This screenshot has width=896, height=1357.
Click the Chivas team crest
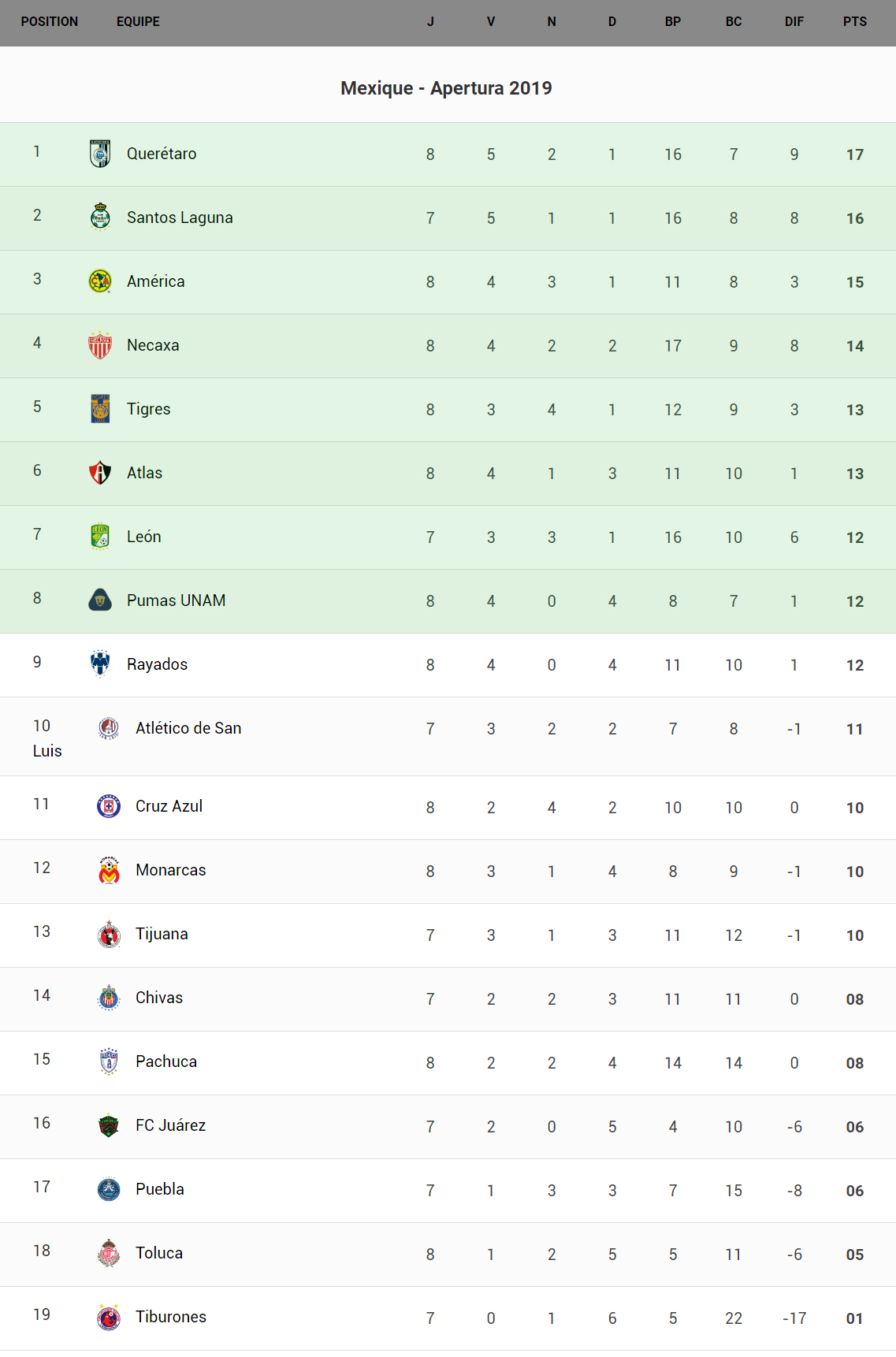tap(109, 998)
